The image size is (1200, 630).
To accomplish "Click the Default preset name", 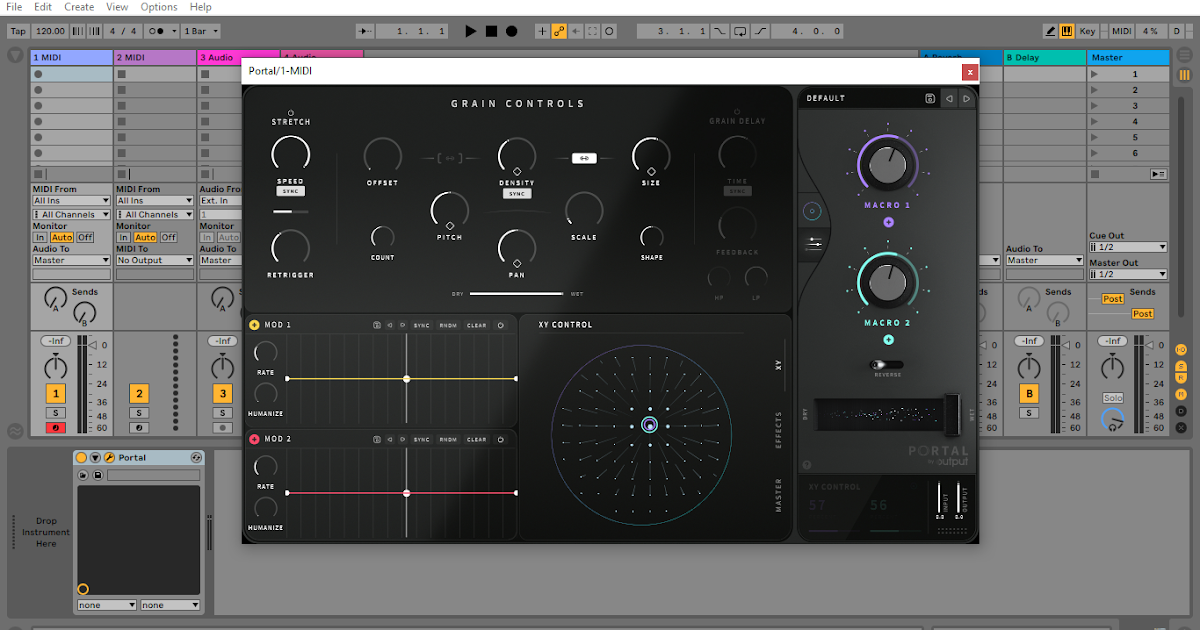I will [826, 98].
